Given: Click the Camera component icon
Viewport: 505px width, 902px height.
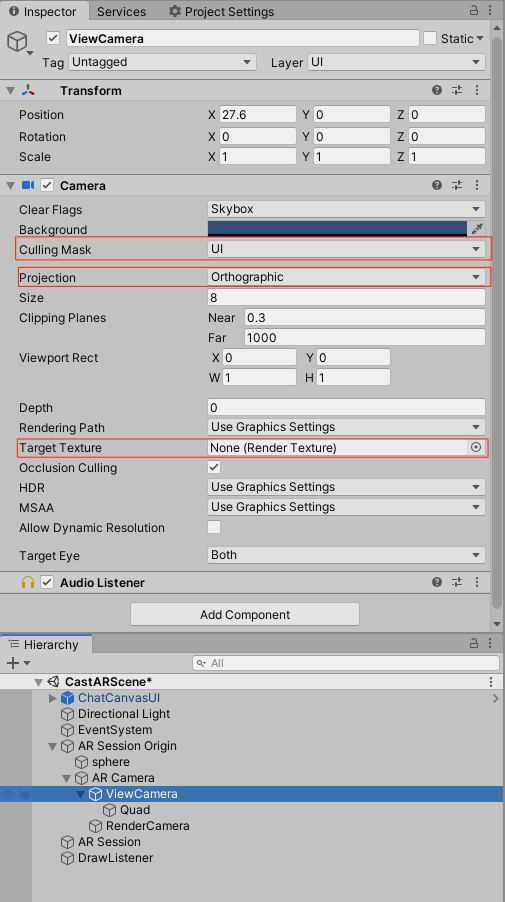Looking at the screenshot, I should [28, 185].
